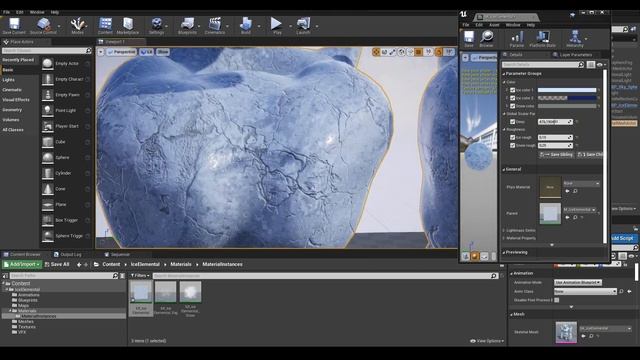This screenshot has height=360, width=640.
Task: Click Params icon in material instance editor
Action: tap(517, 39)
